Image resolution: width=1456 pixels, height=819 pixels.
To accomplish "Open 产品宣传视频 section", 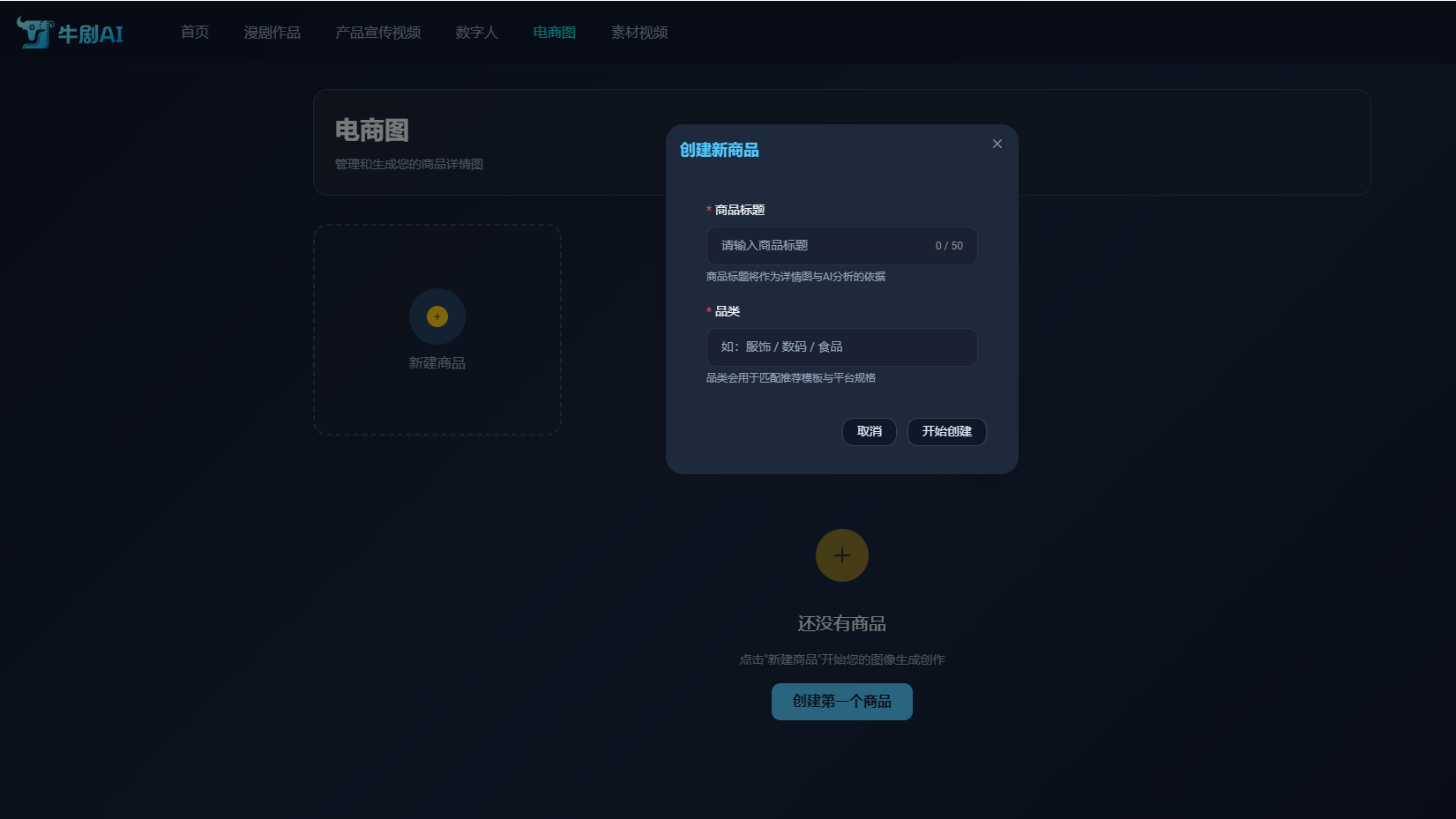I will [x=378, y=33].
